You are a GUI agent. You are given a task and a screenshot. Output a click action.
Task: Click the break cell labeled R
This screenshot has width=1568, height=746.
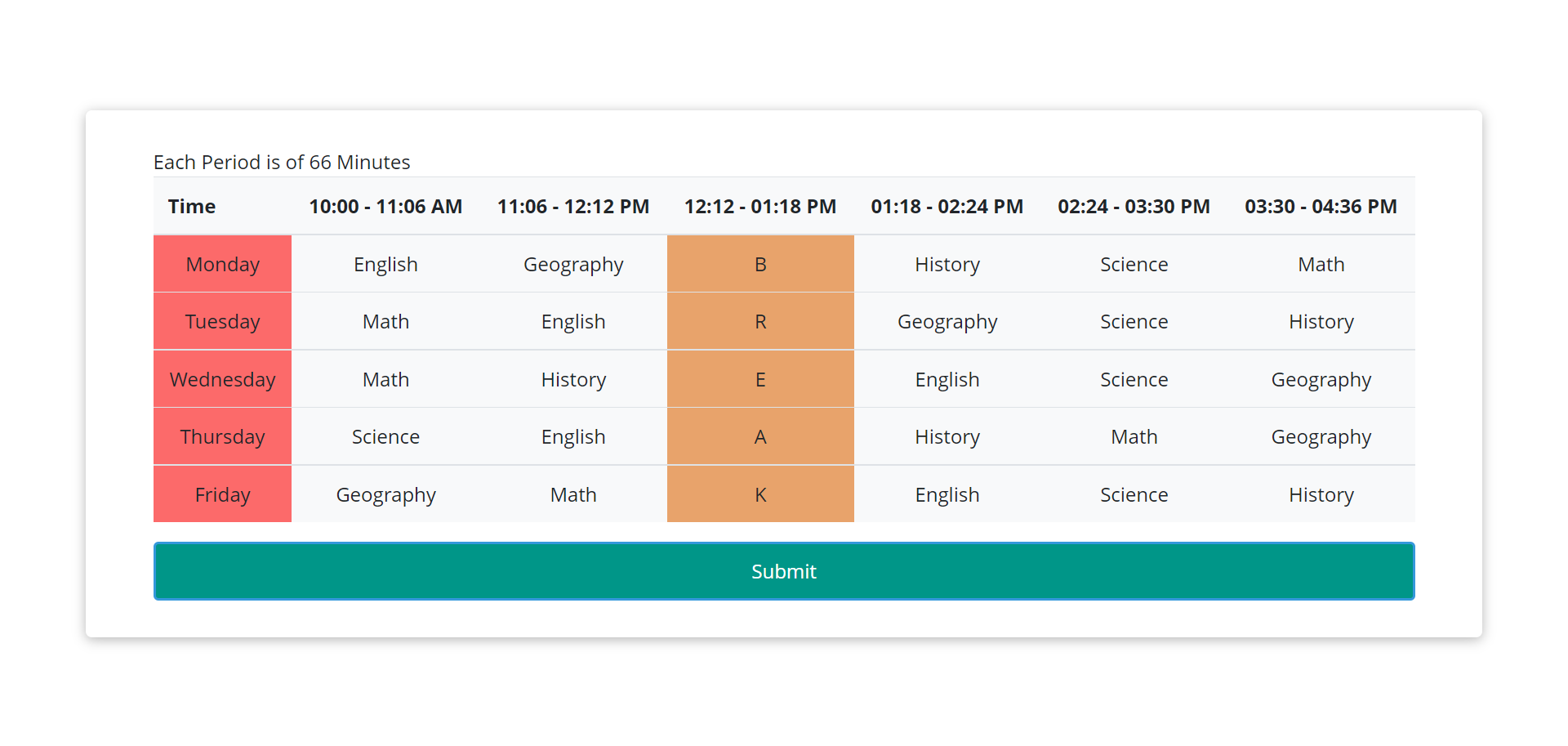point(760,321)
